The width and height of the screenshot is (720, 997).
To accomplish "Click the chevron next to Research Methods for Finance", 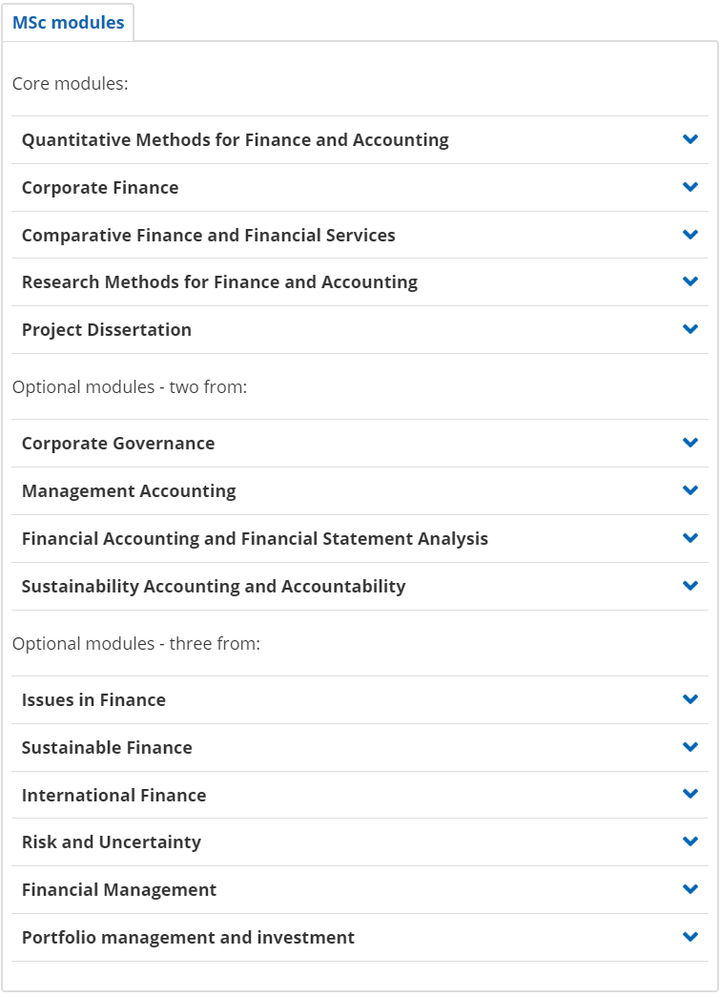I will [x=690, y=281].
